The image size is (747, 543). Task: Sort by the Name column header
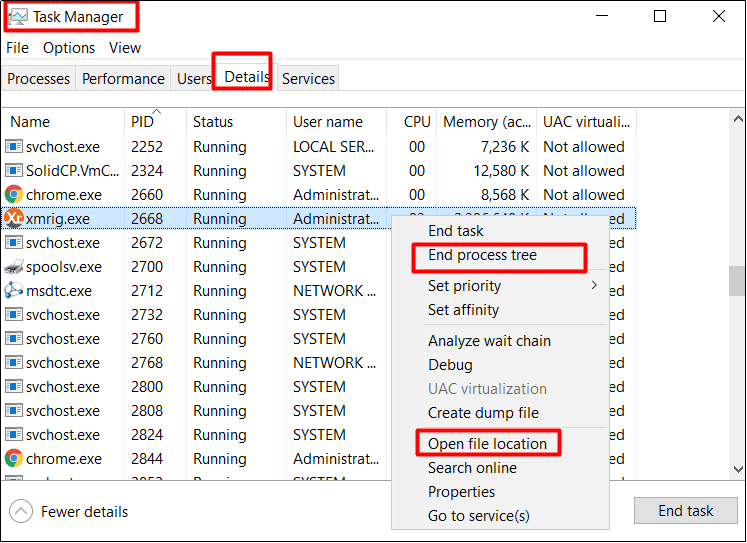click(x=63, y=121)
